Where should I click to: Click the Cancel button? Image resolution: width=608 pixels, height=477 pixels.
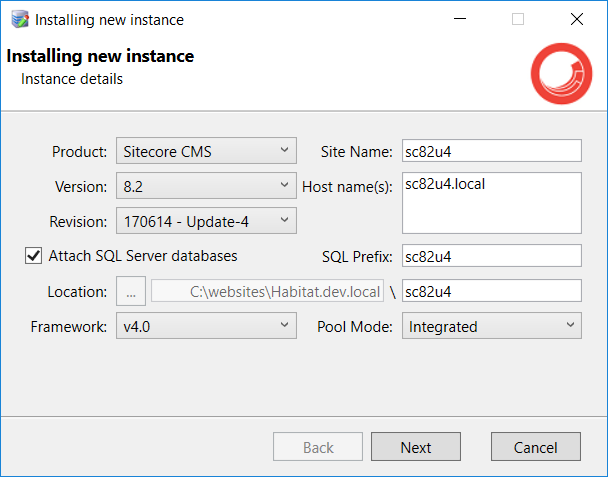point(536,447)
